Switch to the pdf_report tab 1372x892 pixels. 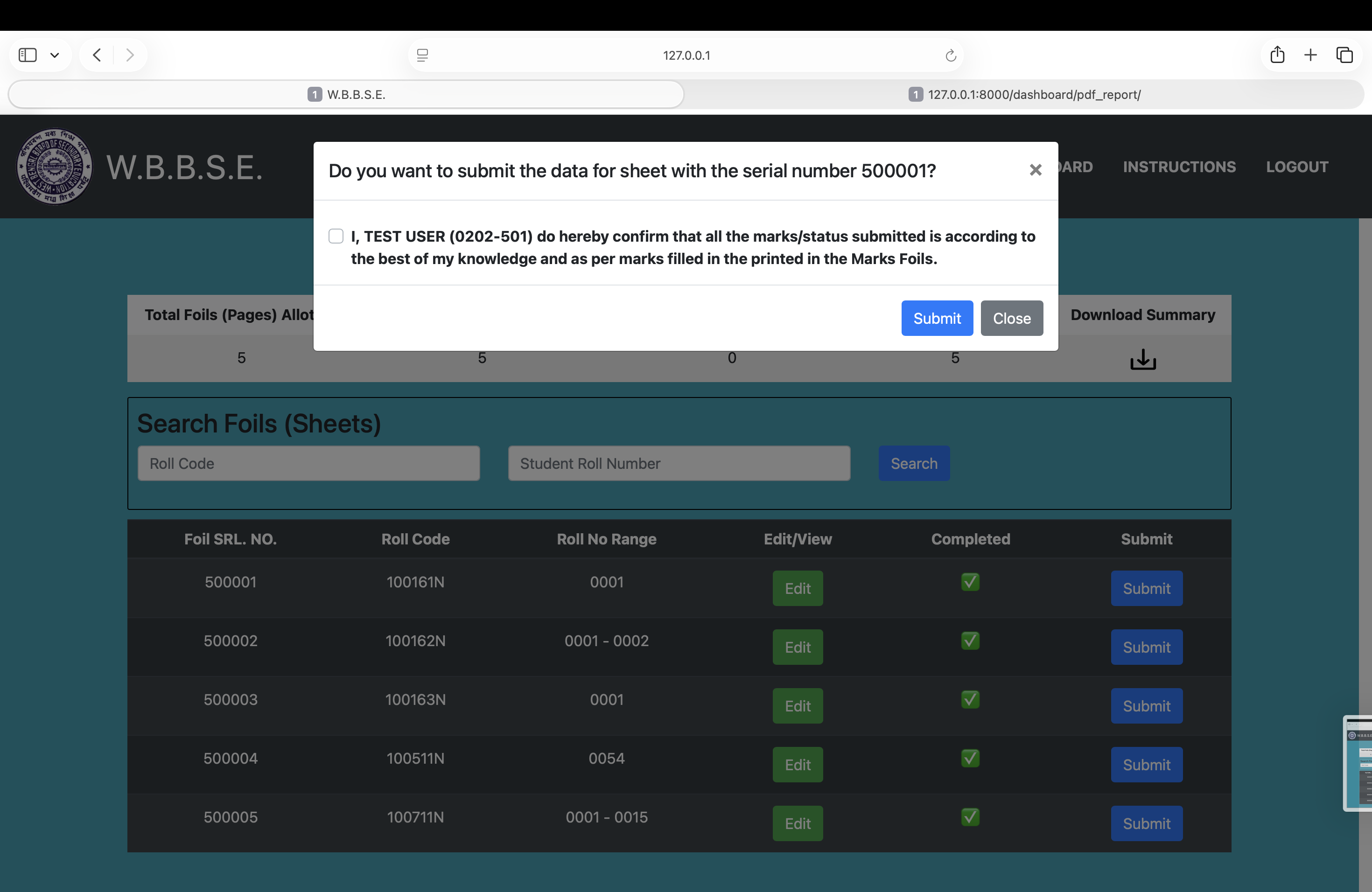point(1024,95)
